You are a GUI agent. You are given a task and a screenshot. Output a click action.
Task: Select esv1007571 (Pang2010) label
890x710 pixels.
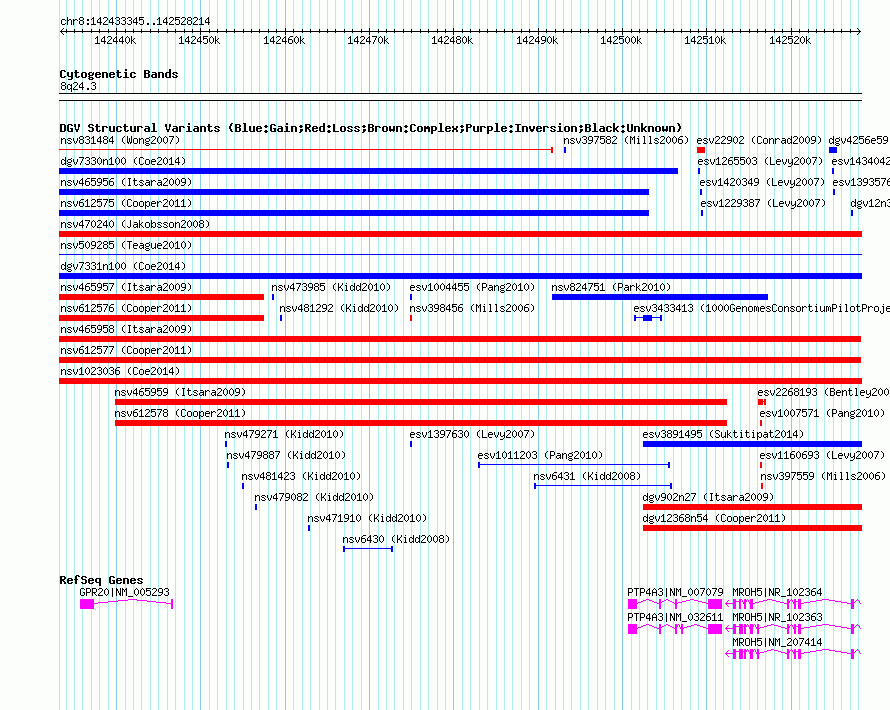pos(822,413)
